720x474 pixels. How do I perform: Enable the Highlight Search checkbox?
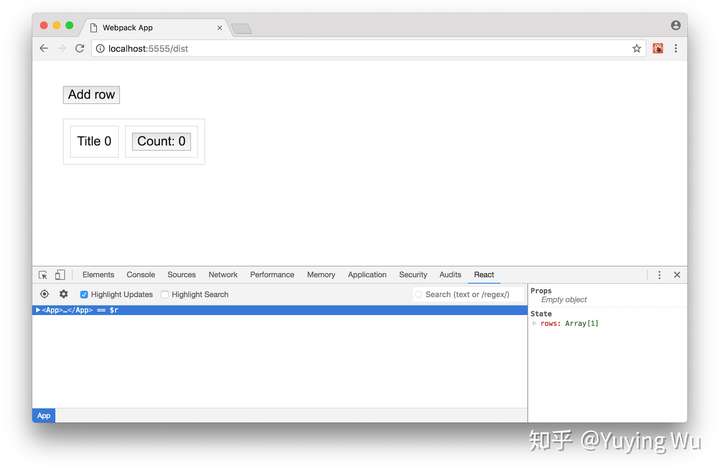coord(165,294)
